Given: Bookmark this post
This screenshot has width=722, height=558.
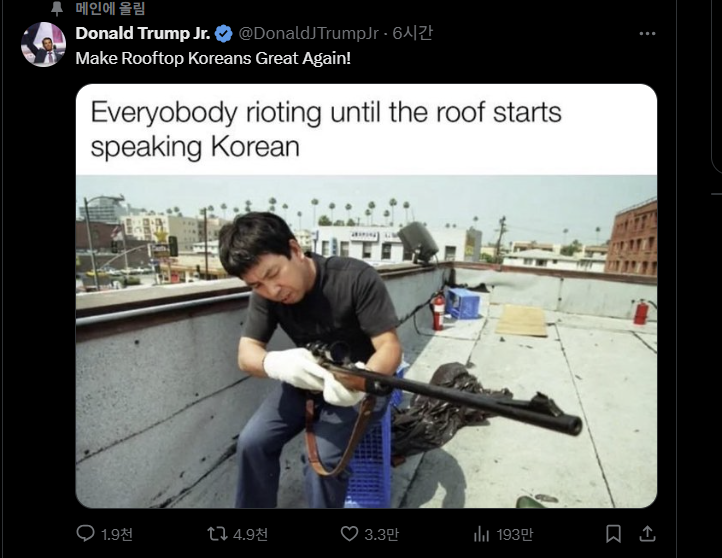Looking at the screenshot, I should coord(613,534).
